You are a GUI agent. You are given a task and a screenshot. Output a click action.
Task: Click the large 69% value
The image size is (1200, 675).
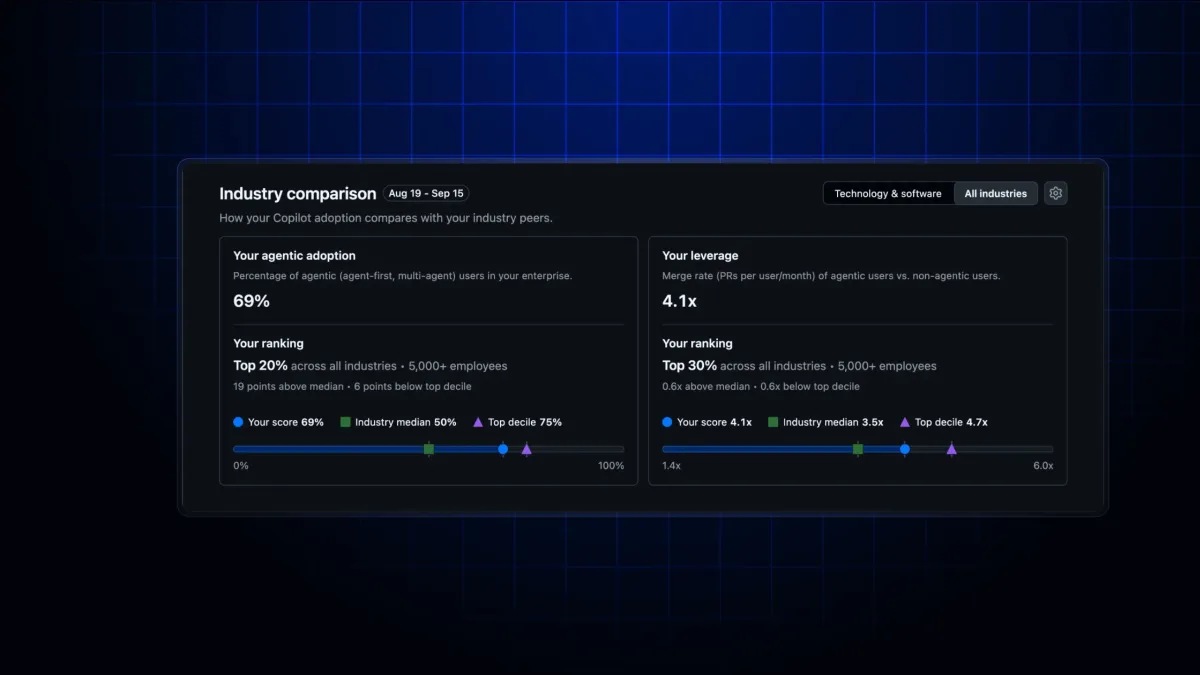[x=251, y=301]
